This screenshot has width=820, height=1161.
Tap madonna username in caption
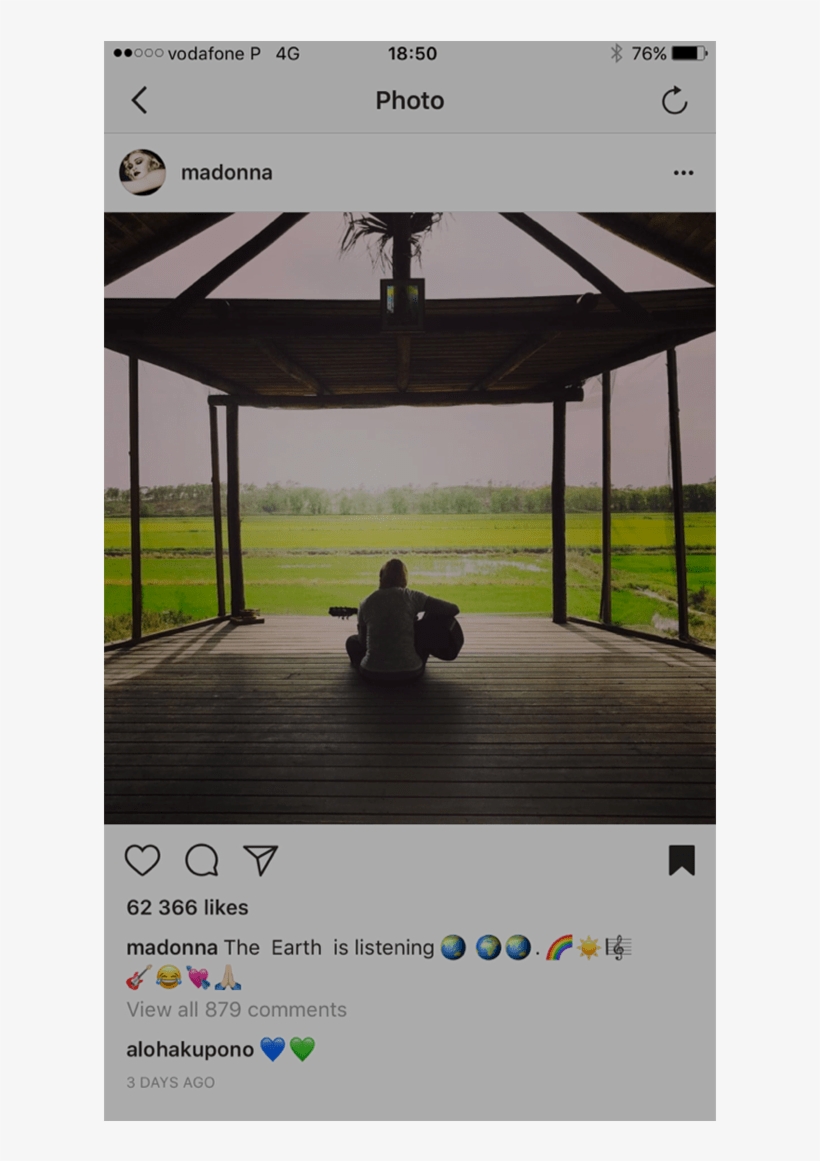[x=171, y=947]
